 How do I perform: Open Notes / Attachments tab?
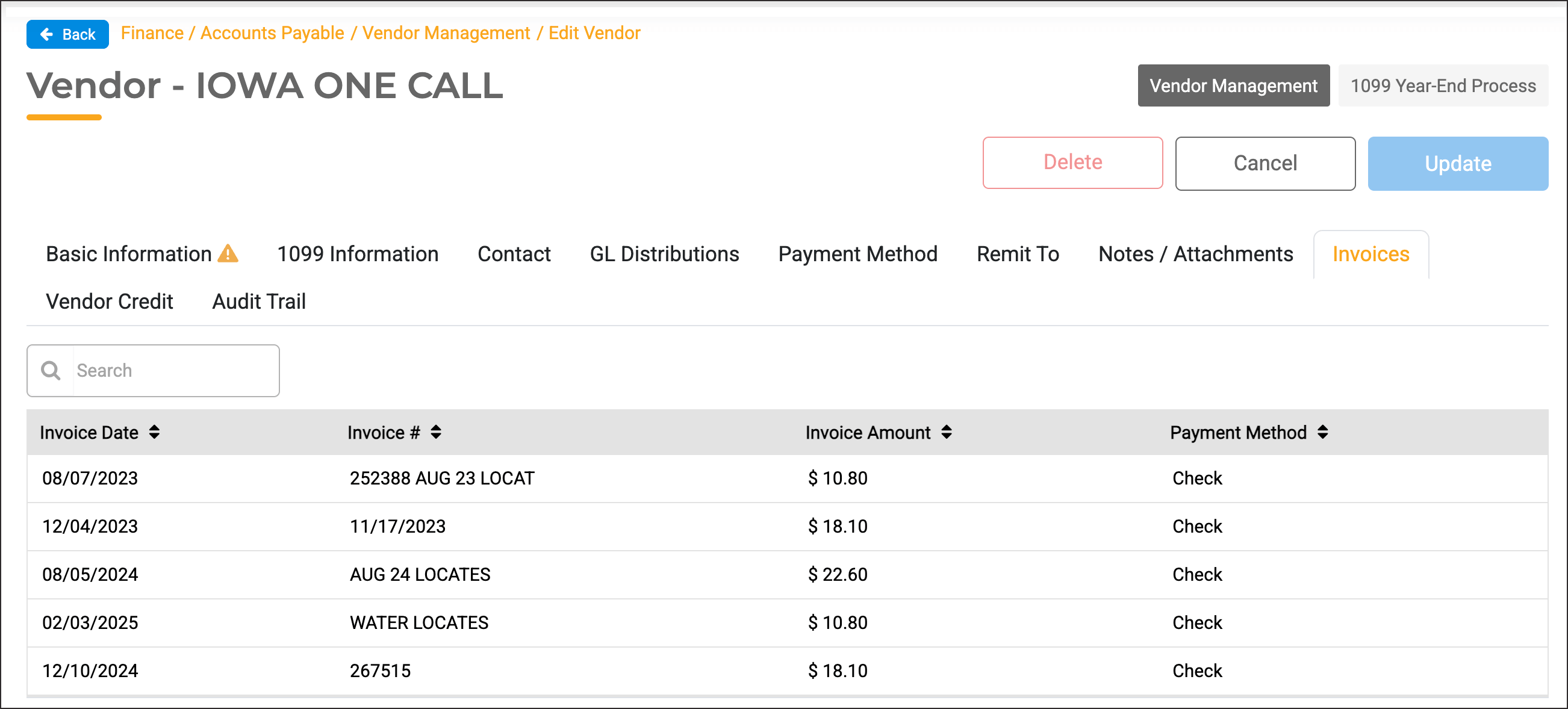tap(1195, 254)
